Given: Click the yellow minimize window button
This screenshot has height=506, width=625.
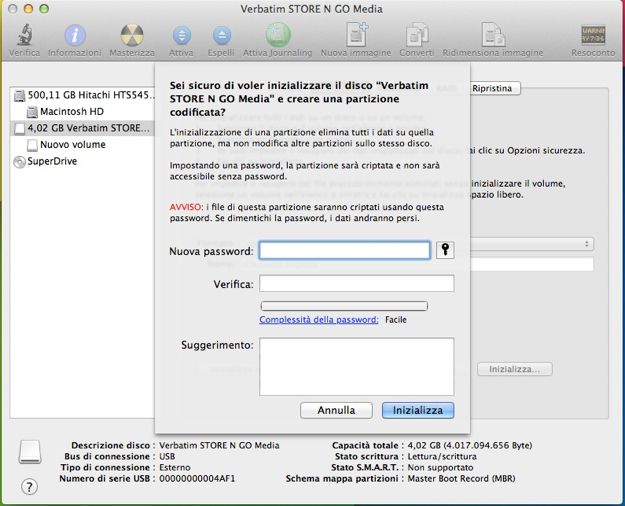Looking at the screenshot, I should click(28, 9).
